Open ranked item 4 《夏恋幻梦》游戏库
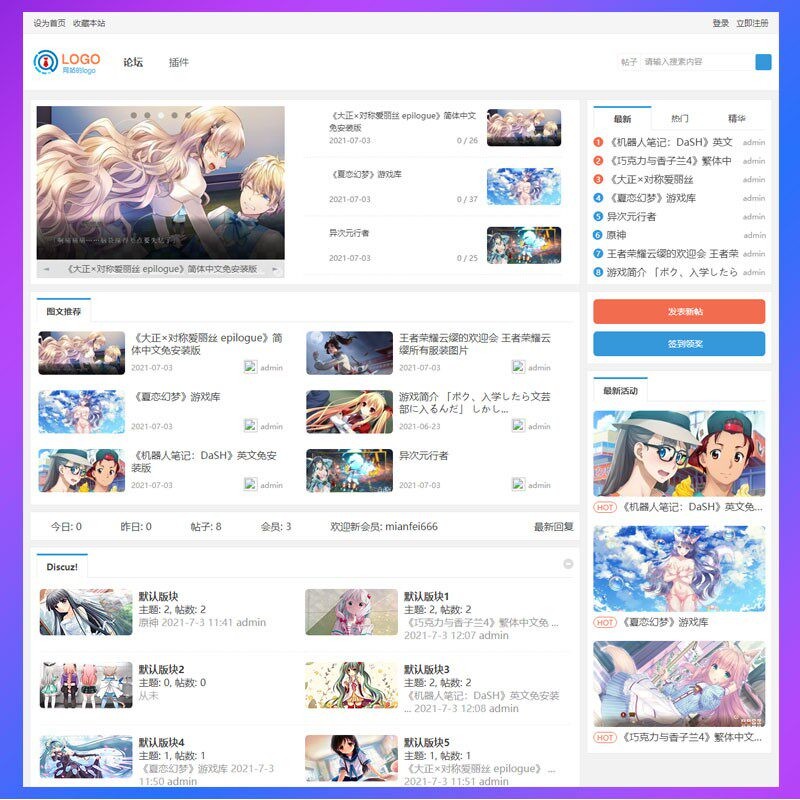This screenshot has width=800, height=800. pos(652,198)
